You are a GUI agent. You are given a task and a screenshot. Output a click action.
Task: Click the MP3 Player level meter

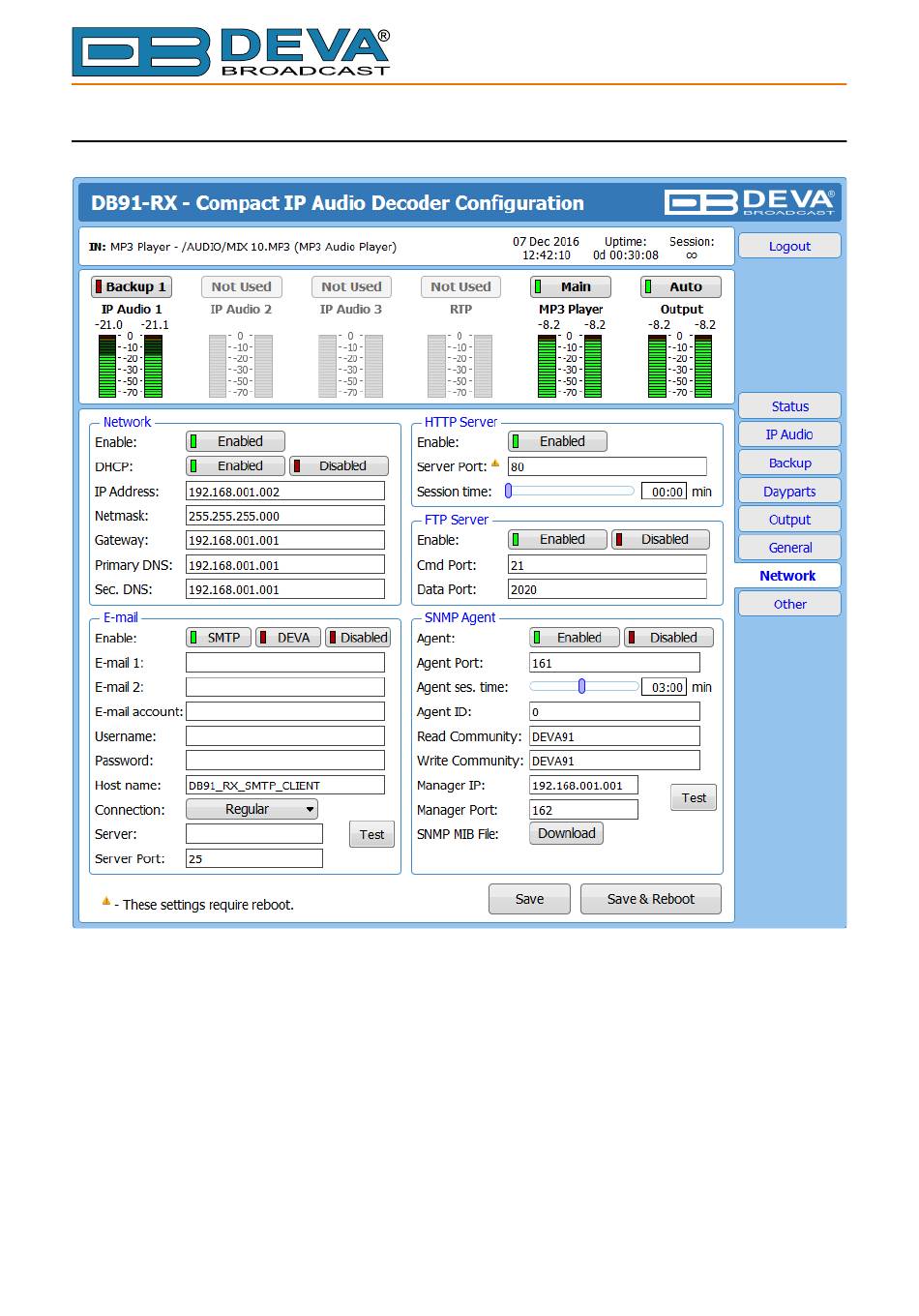point(570,366)
